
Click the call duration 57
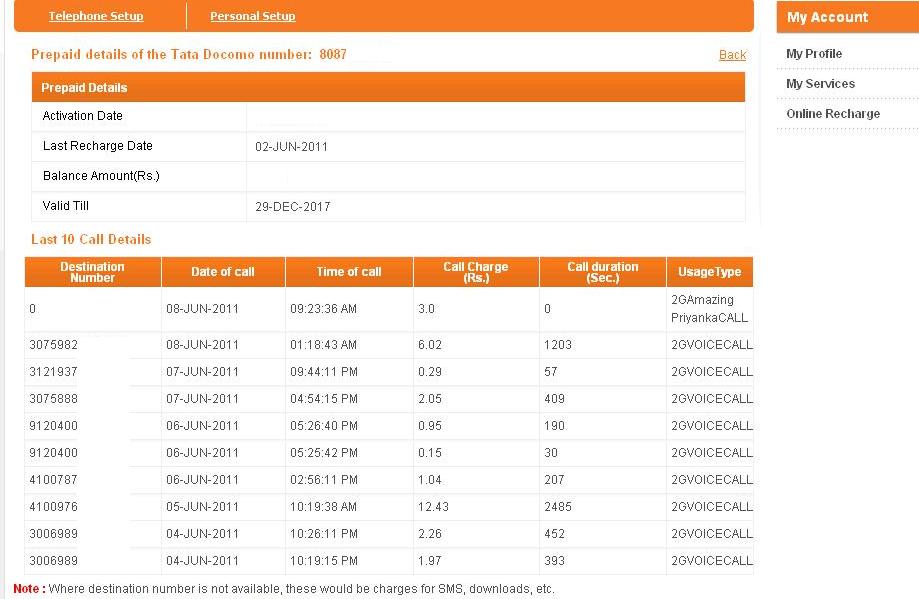coord(550,372)
